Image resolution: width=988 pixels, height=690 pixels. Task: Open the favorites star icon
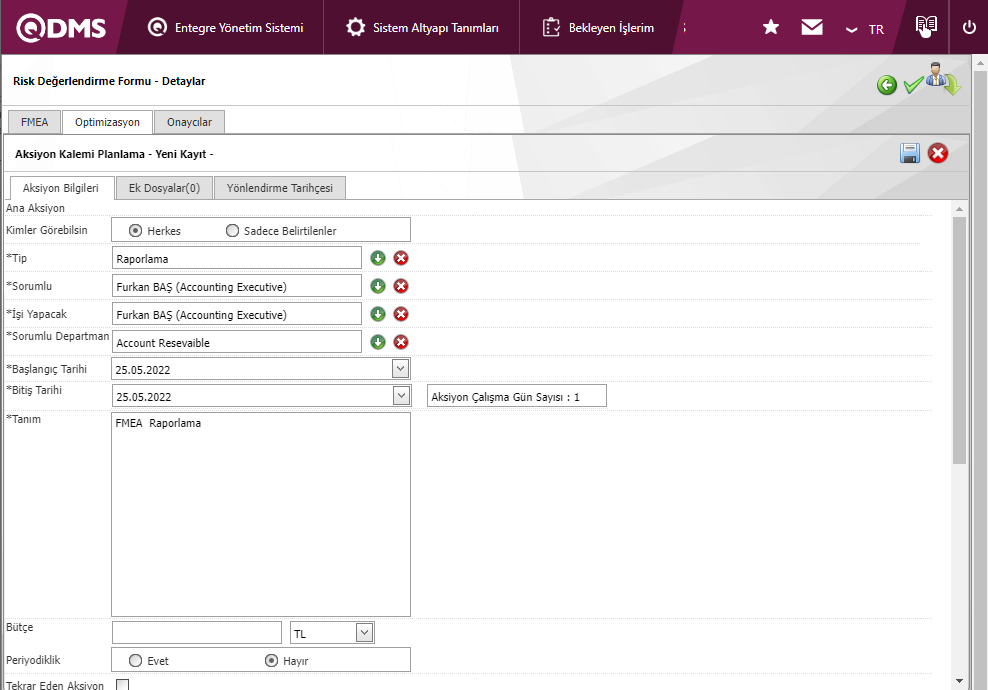771,28
